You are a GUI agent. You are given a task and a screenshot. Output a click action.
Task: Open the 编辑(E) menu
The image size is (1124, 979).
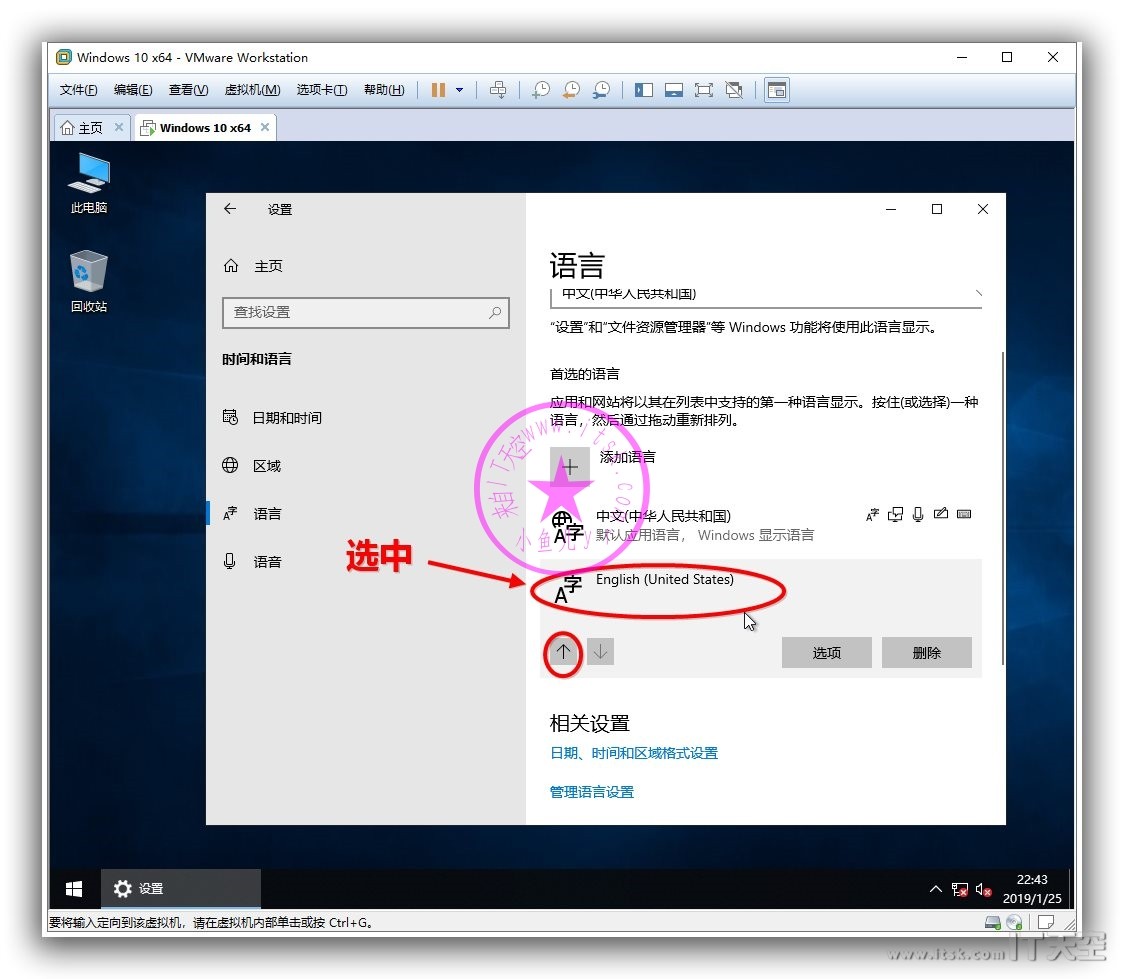pyautogui.click(x=133, y=90)
